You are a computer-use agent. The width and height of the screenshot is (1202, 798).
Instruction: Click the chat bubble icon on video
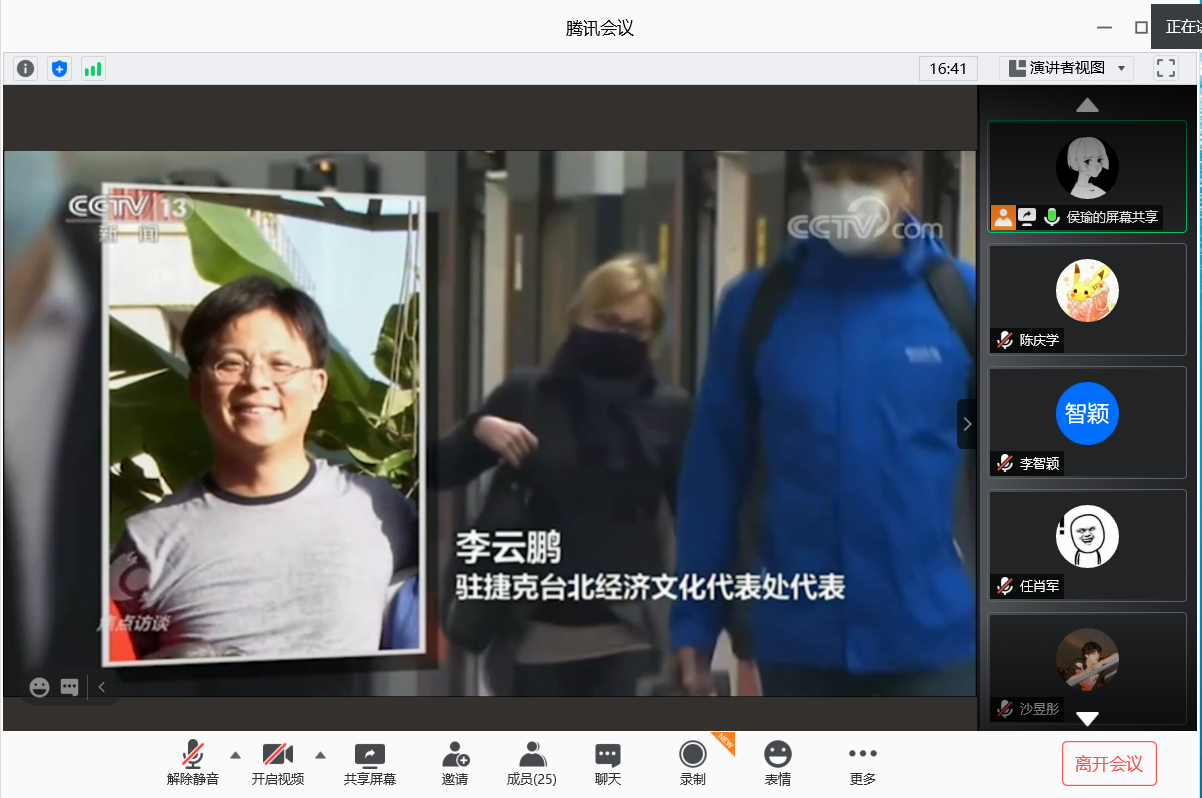(x=69, y=687)
